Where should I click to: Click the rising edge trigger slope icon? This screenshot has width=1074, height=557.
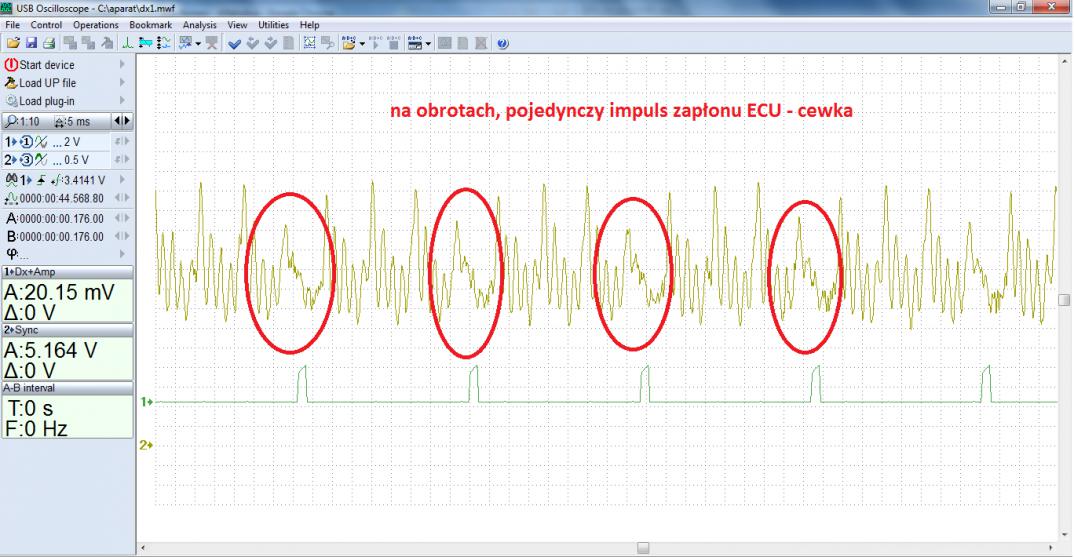tap(41, 180)
